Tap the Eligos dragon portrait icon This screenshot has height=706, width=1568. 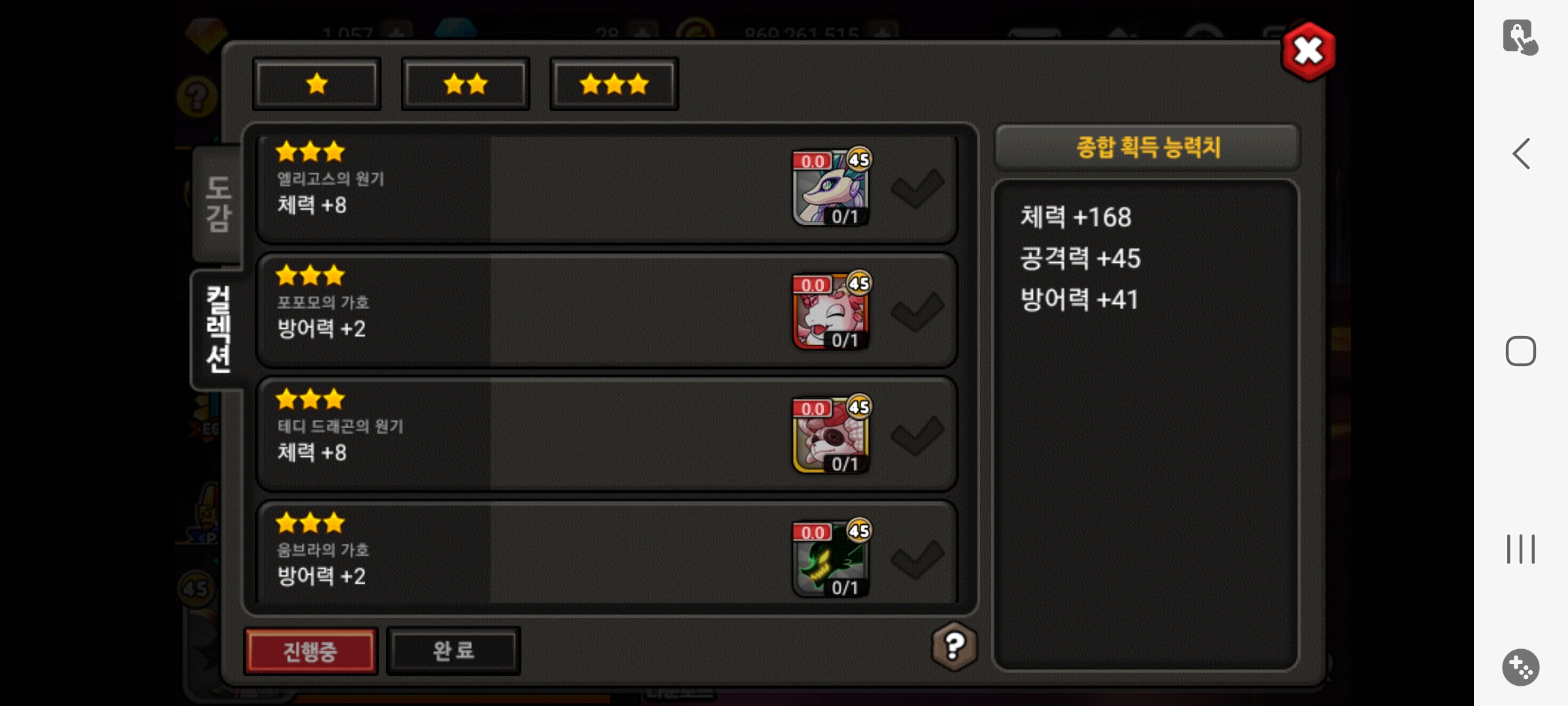click(x=831, y=188)
